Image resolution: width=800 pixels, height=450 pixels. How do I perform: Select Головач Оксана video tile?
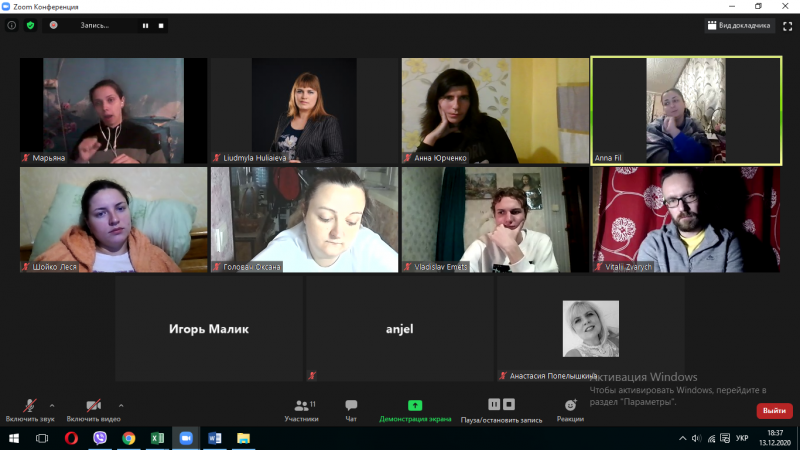[305, 219]
